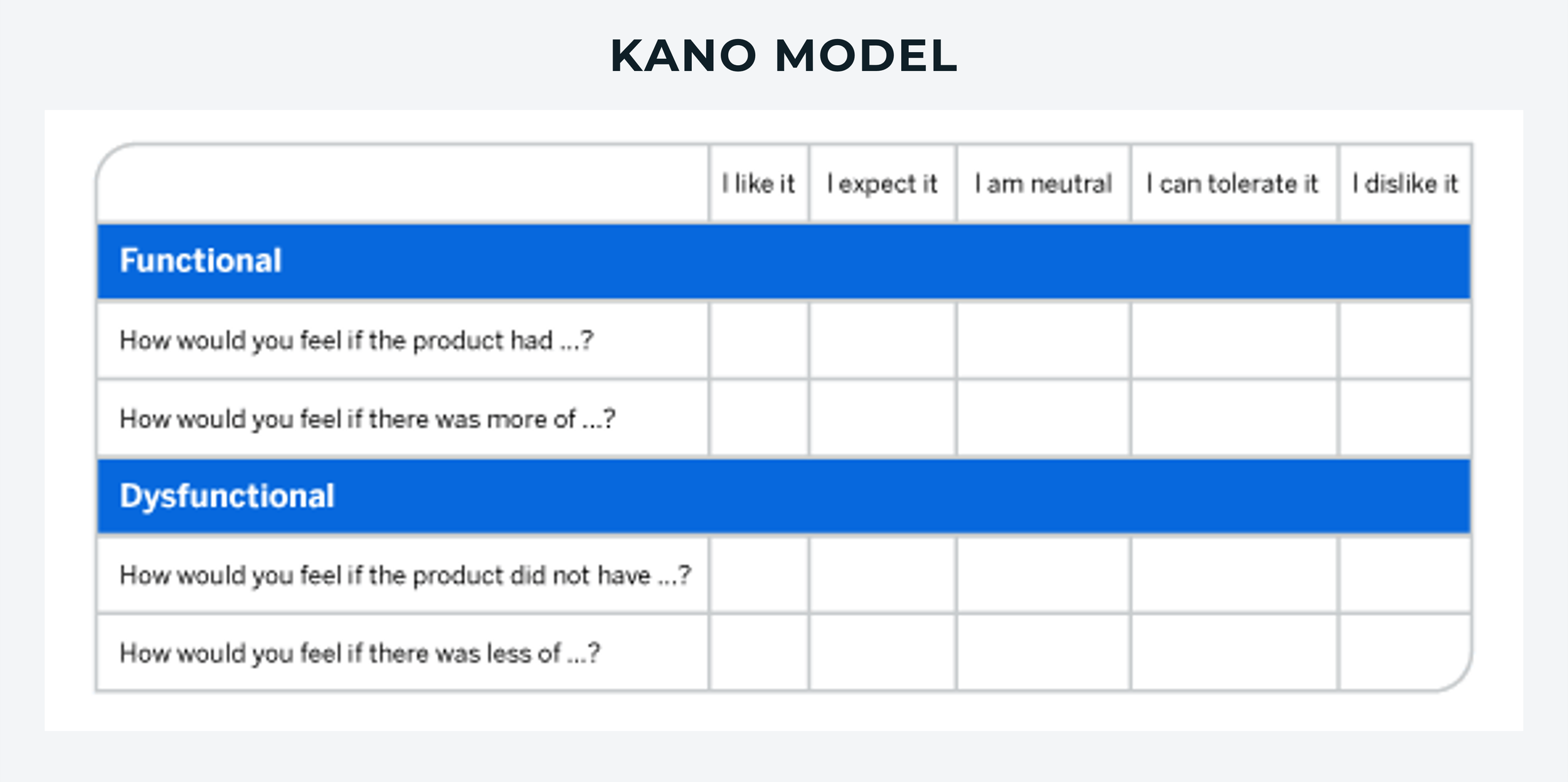Select the "I am neutral" column header
This screenshot has width=1568, height=782.
pos(1044,184)
